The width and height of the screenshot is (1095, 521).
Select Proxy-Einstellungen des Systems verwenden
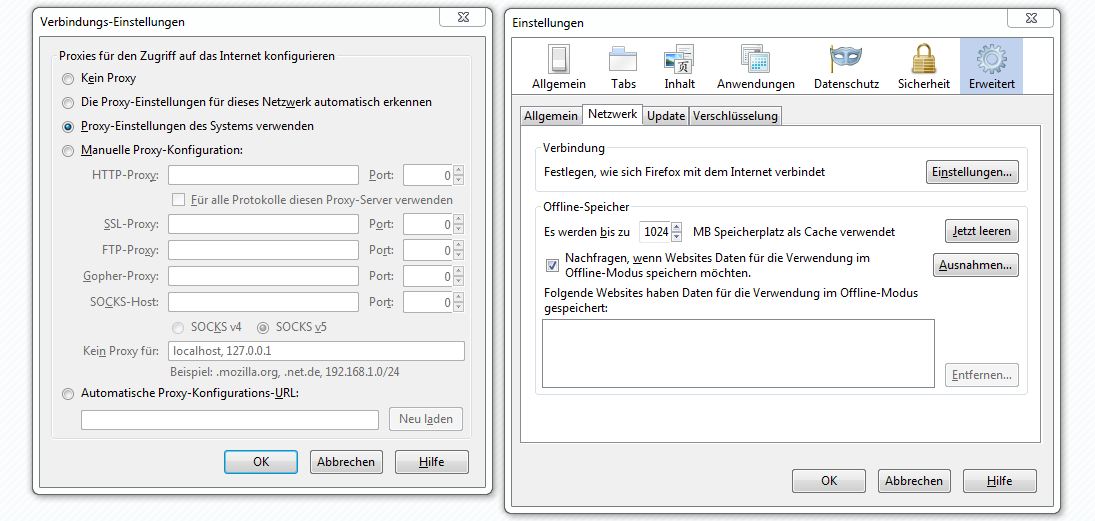68,127
